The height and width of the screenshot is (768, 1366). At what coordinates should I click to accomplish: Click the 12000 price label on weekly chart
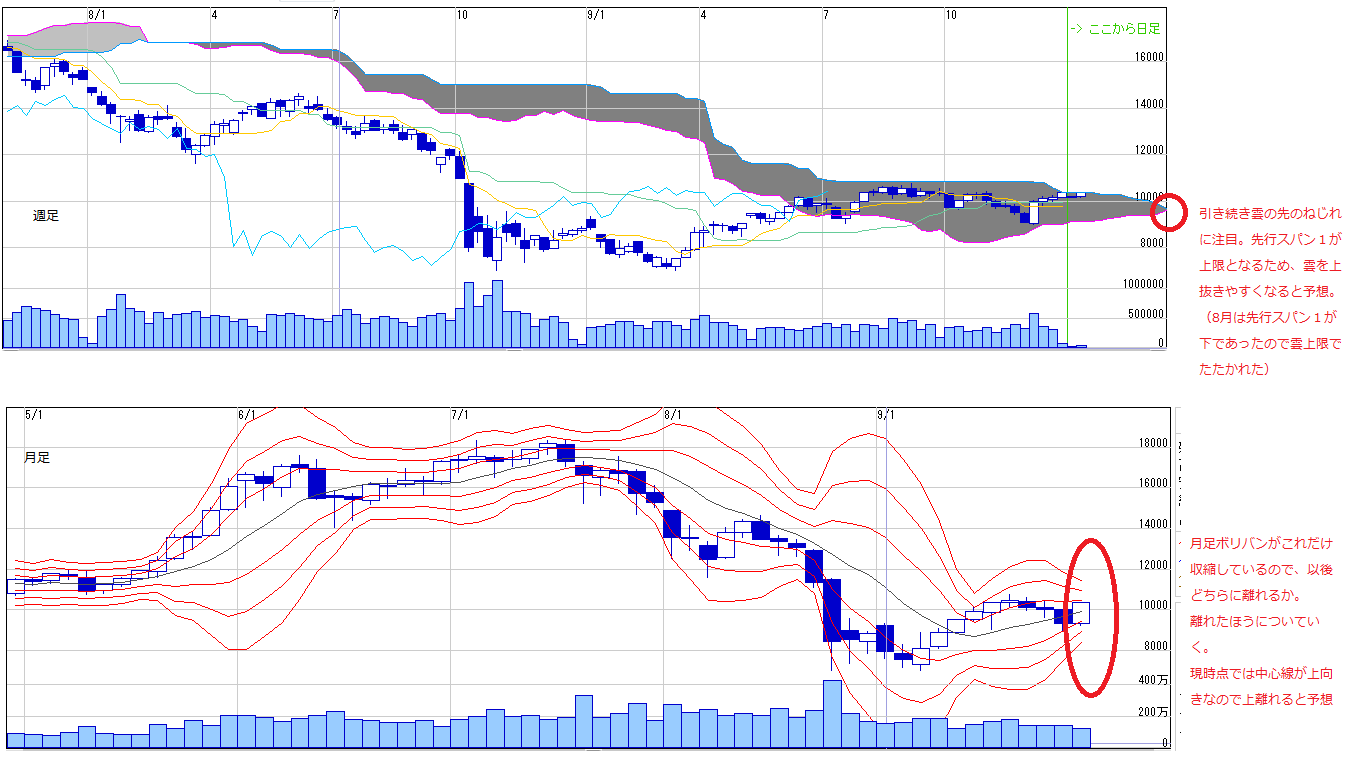[1150, 151]
